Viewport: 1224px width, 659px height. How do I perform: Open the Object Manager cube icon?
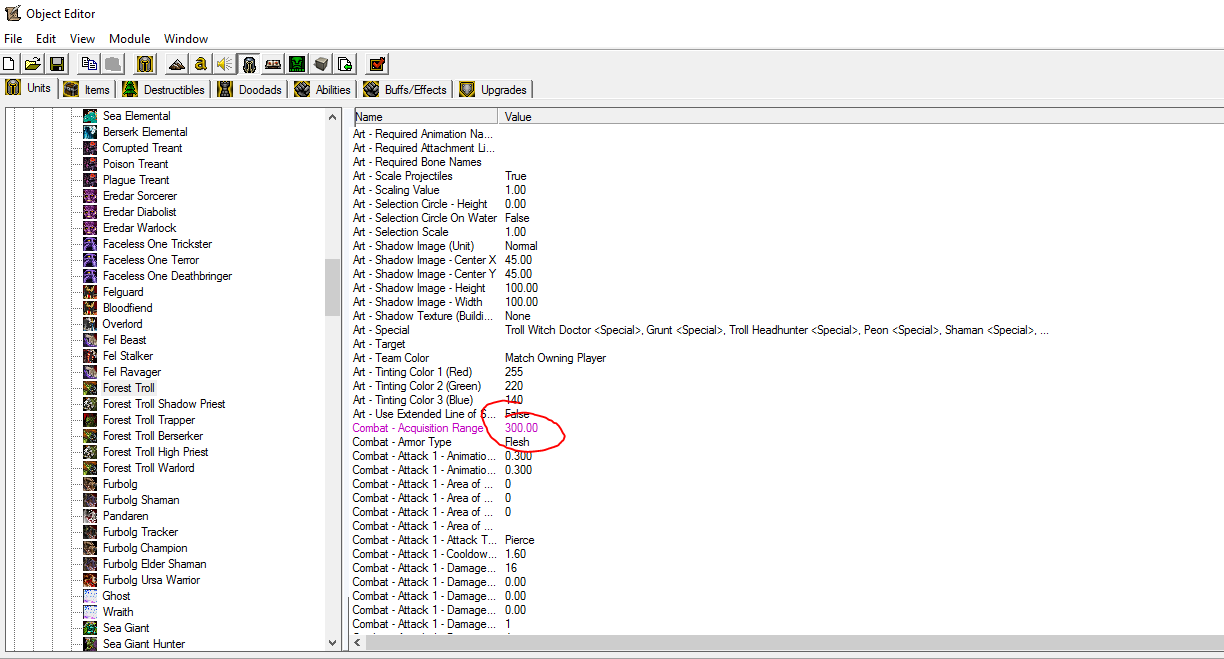pos(321,64)
